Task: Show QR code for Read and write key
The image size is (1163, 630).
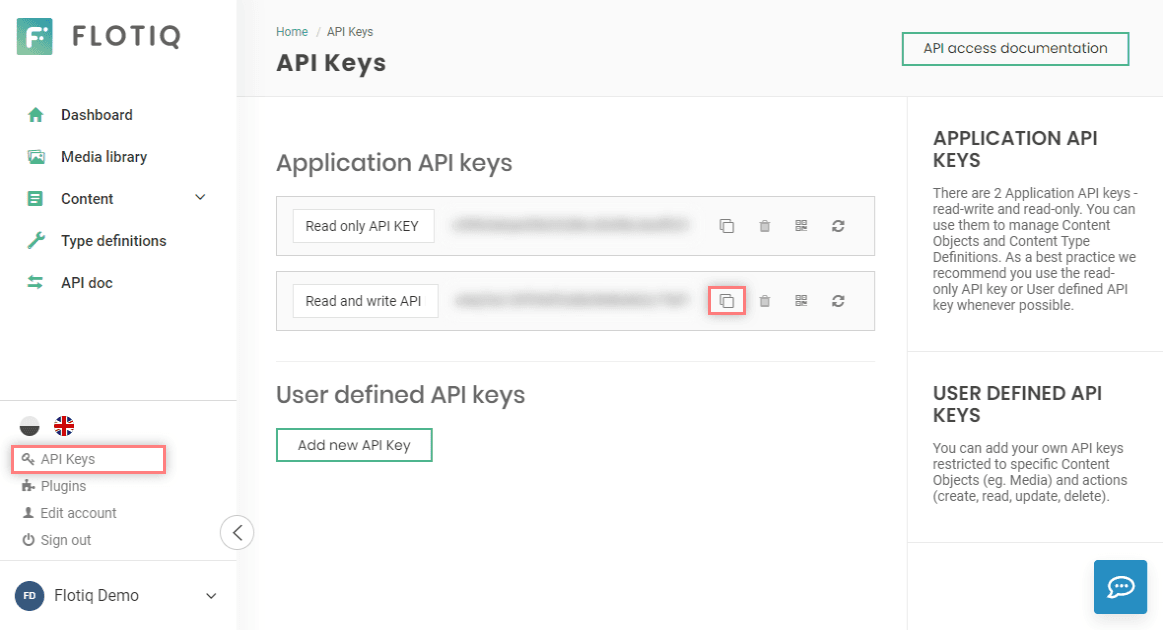Action: tap(801, 301)
